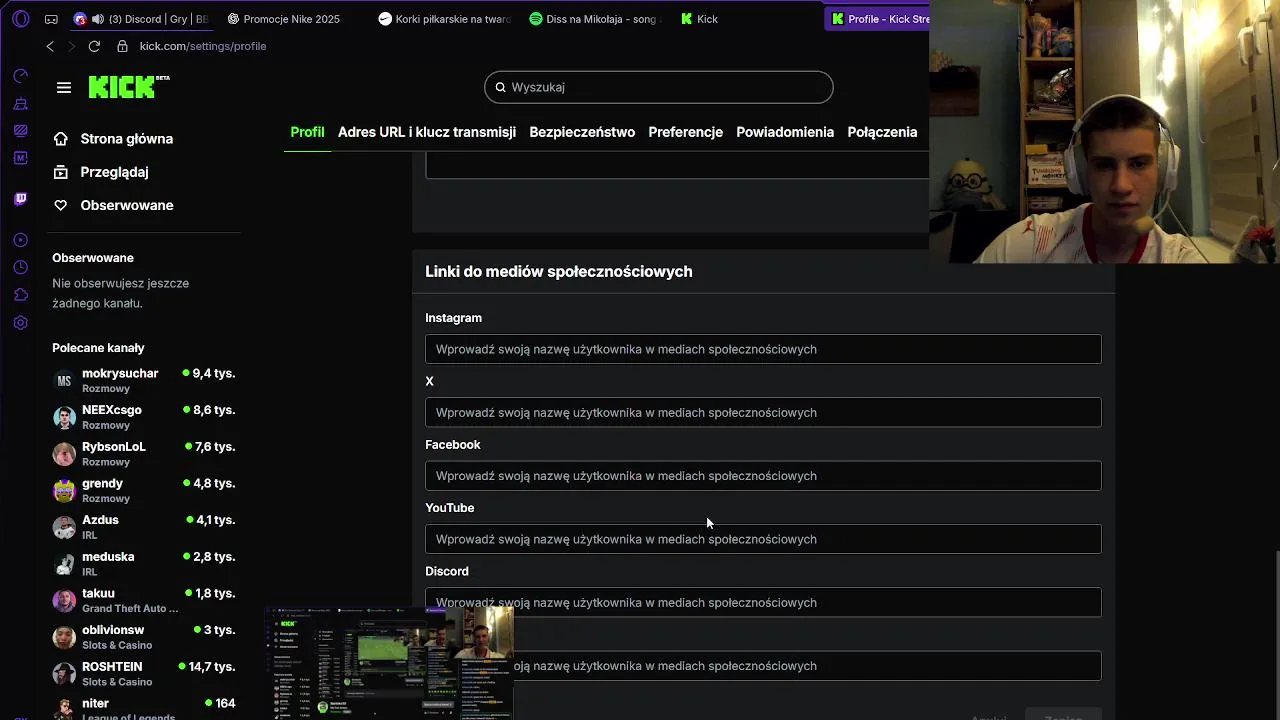
Task: Open Obserwowane next to the heart icon
Action: click(x=127, y=205)
